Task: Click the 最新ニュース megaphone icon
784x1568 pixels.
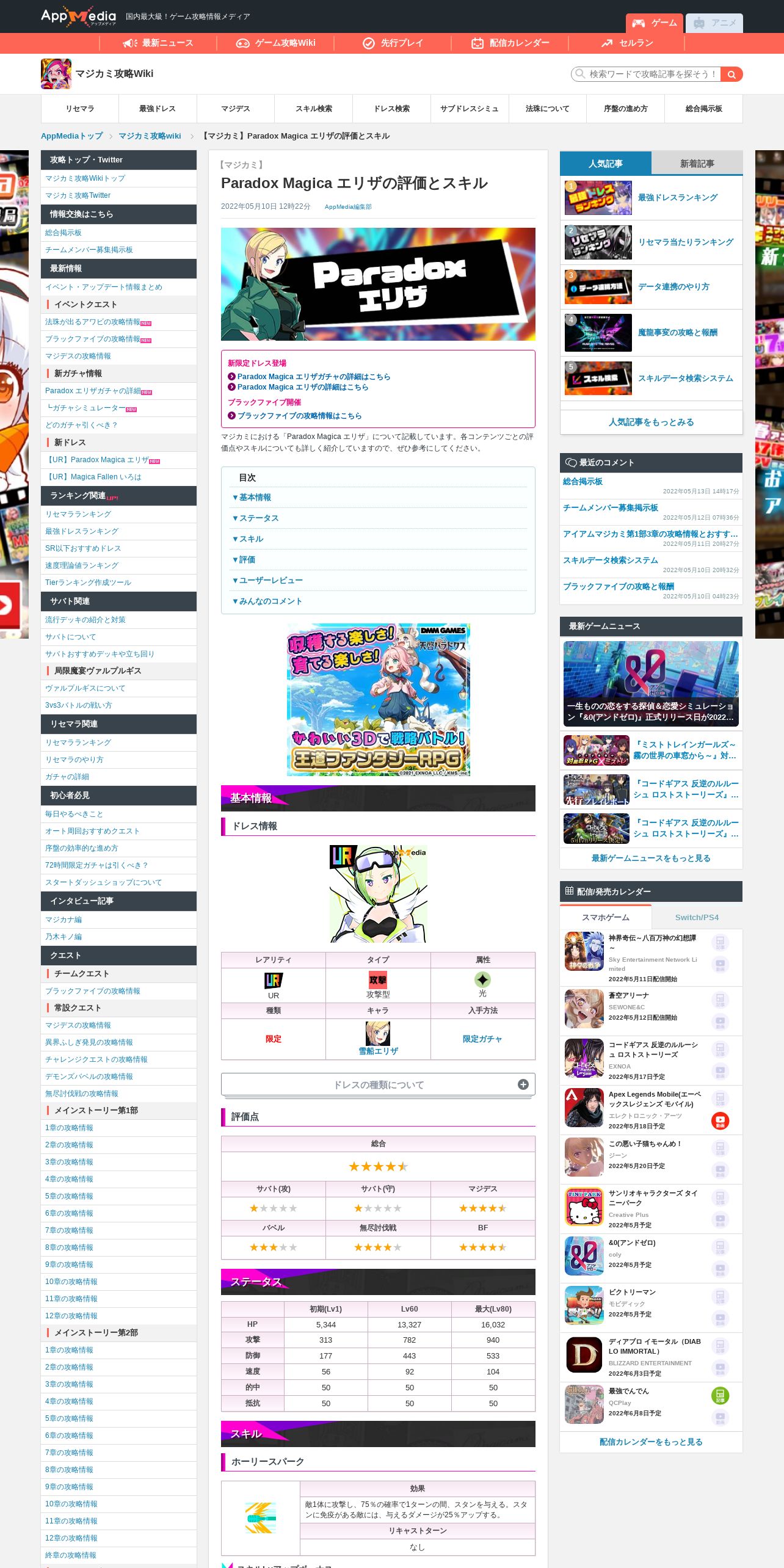Action: click(x=130, y=43)
